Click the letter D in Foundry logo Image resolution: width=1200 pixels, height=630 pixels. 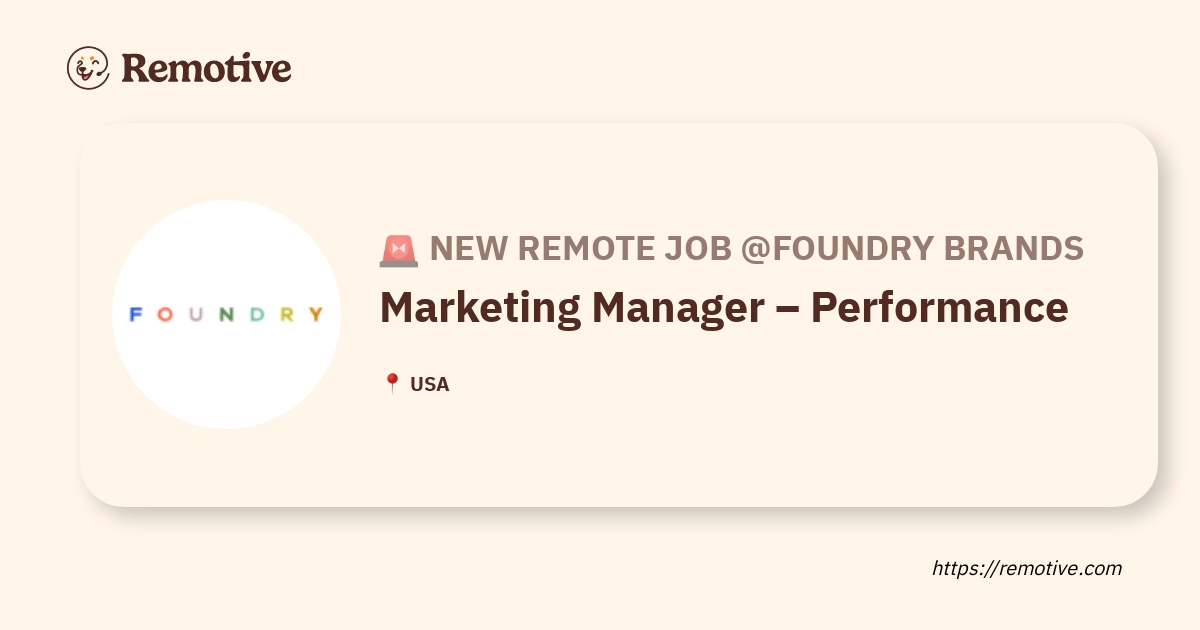pos(257,315)
